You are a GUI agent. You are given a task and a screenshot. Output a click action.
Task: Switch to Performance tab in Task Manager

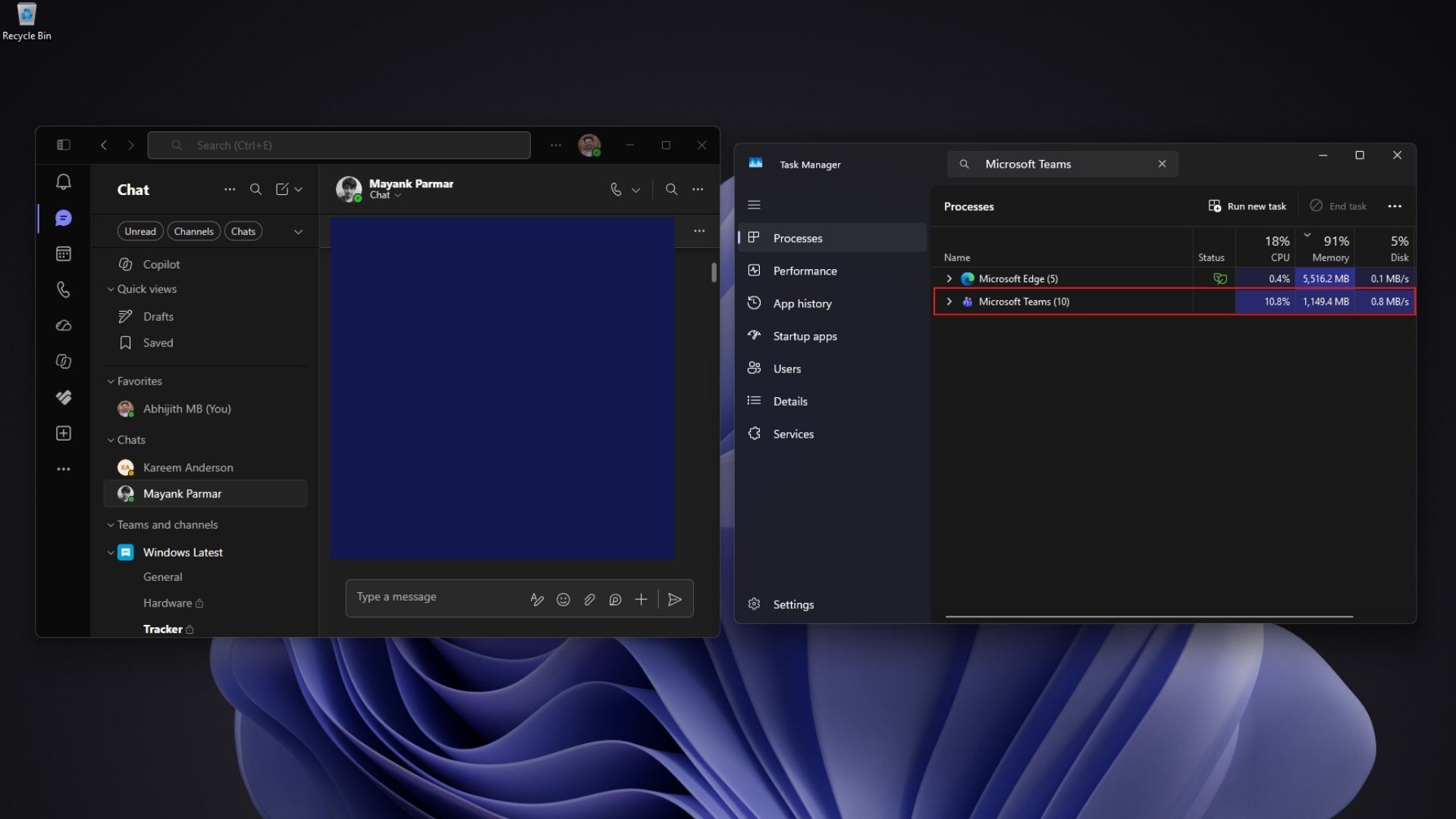click(832, 271)
